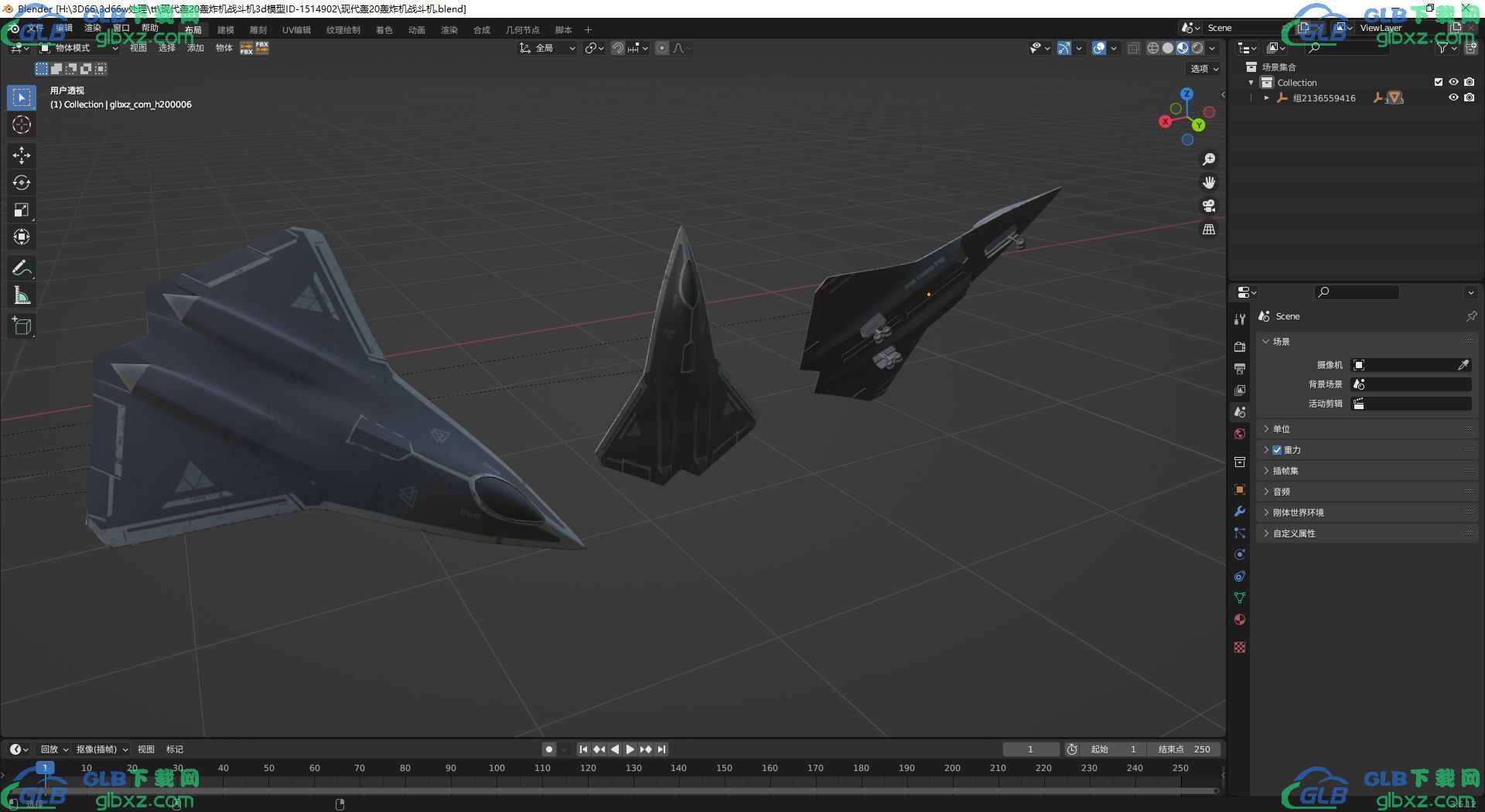1485x812 pixels.
Task: Toggle snapping magnet button
Action: click(x=618, y=48)
